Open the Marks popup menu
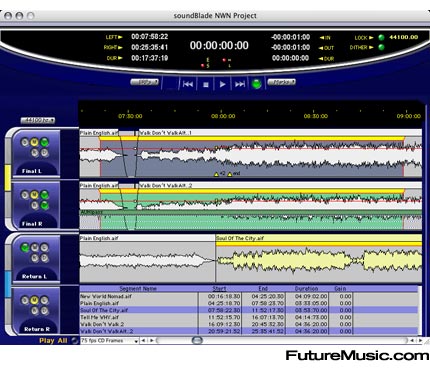This screenshot has width=430, height=370. (282, 82)
